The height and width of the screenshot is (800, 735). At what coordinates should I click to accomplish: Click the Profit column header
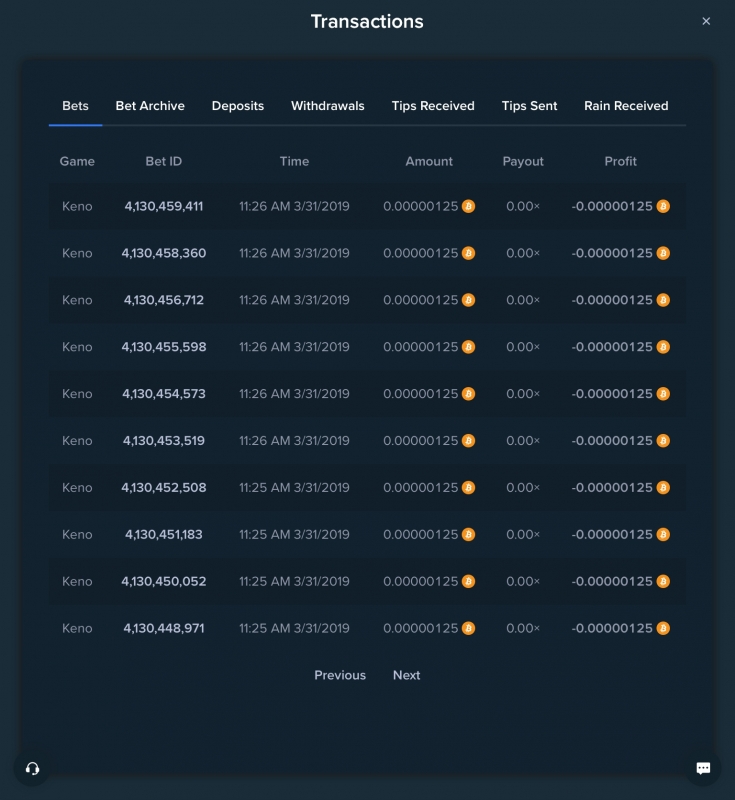[x=620, y=162]
